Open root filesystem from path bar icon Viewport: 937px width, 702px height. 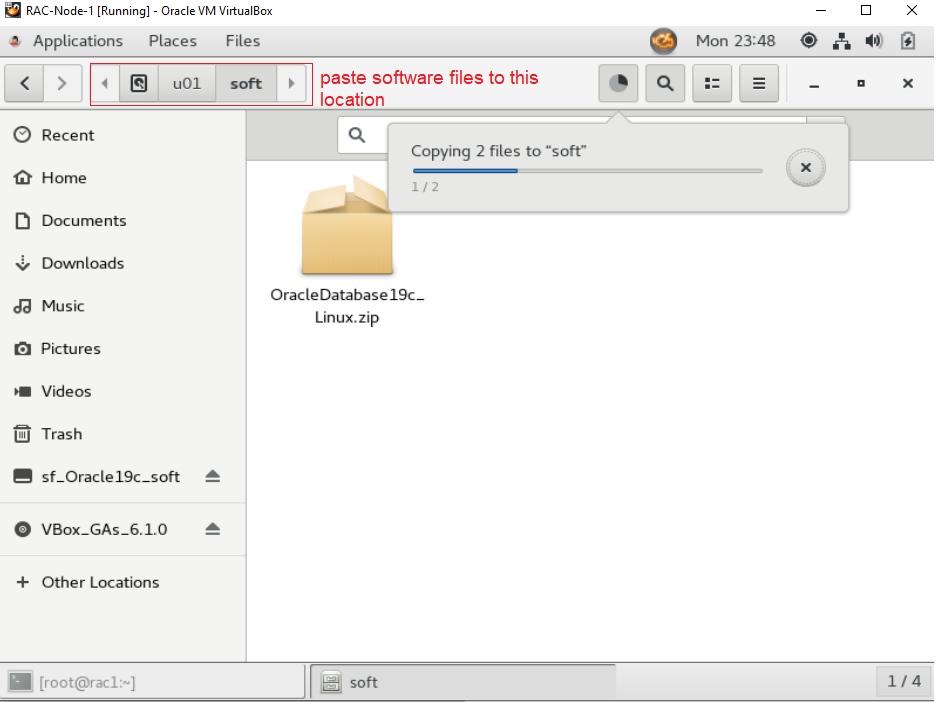[139, 83]
